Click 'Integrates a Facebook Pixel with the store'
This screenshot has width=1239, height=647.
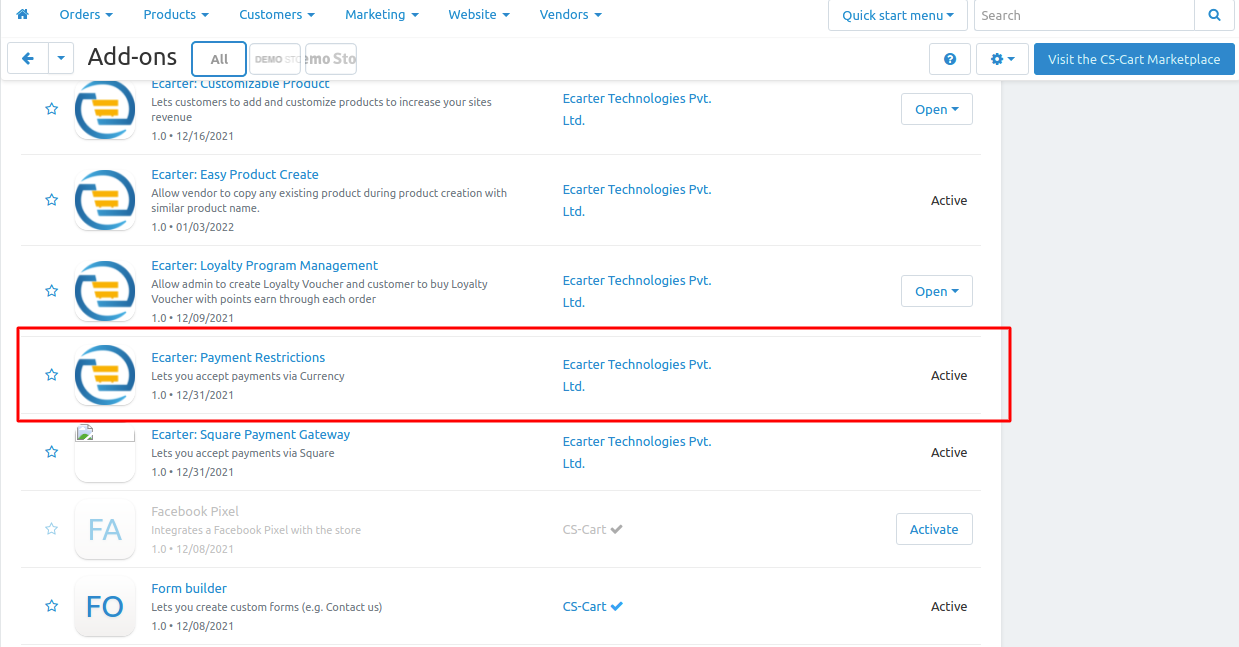pyautogui.click(x=256, y=530)
